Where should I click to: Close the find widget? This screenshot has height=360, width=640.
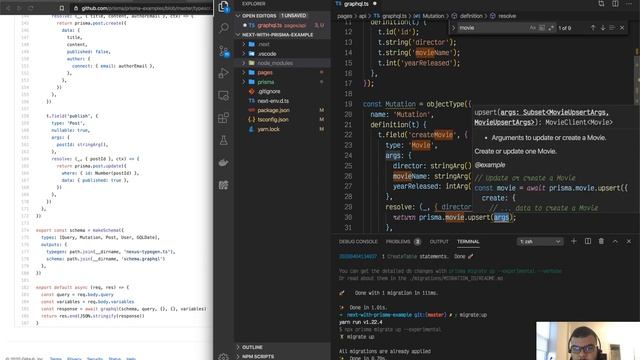(x=622, y=28)
